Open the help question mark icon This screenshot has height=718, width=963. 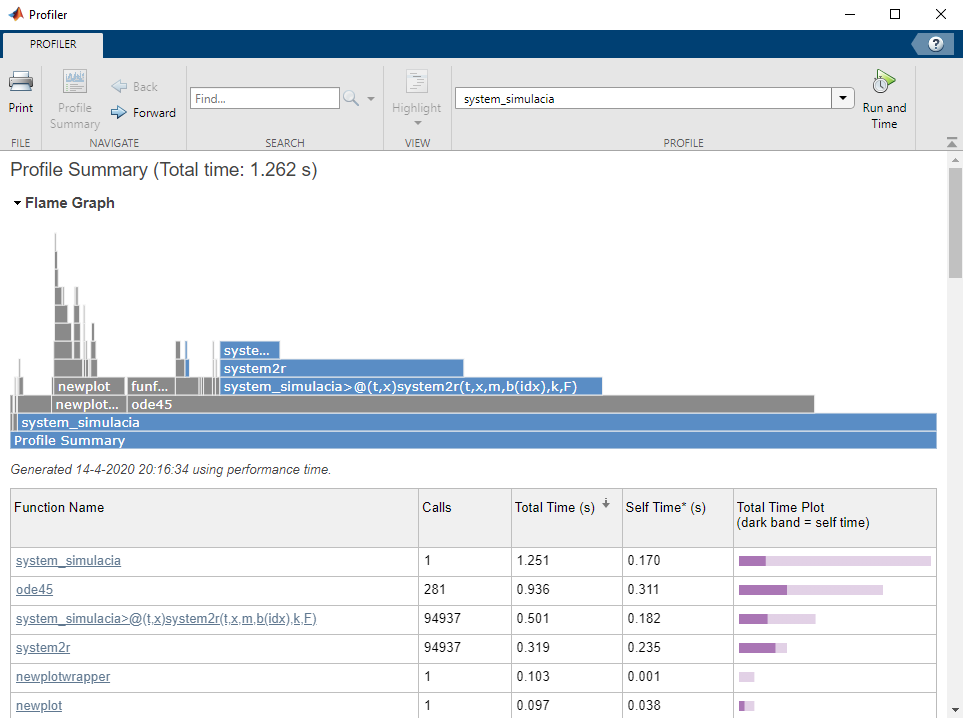935,44
